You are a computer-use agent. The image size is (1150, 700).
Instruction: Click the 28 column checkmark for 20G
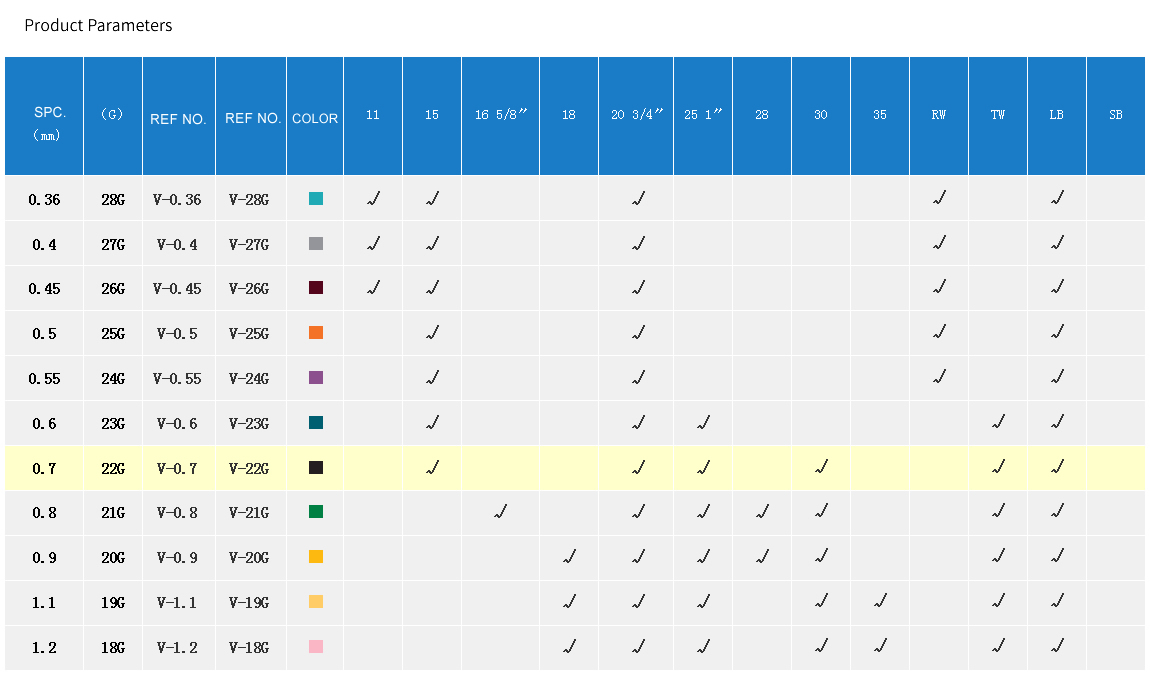[762, 557]
